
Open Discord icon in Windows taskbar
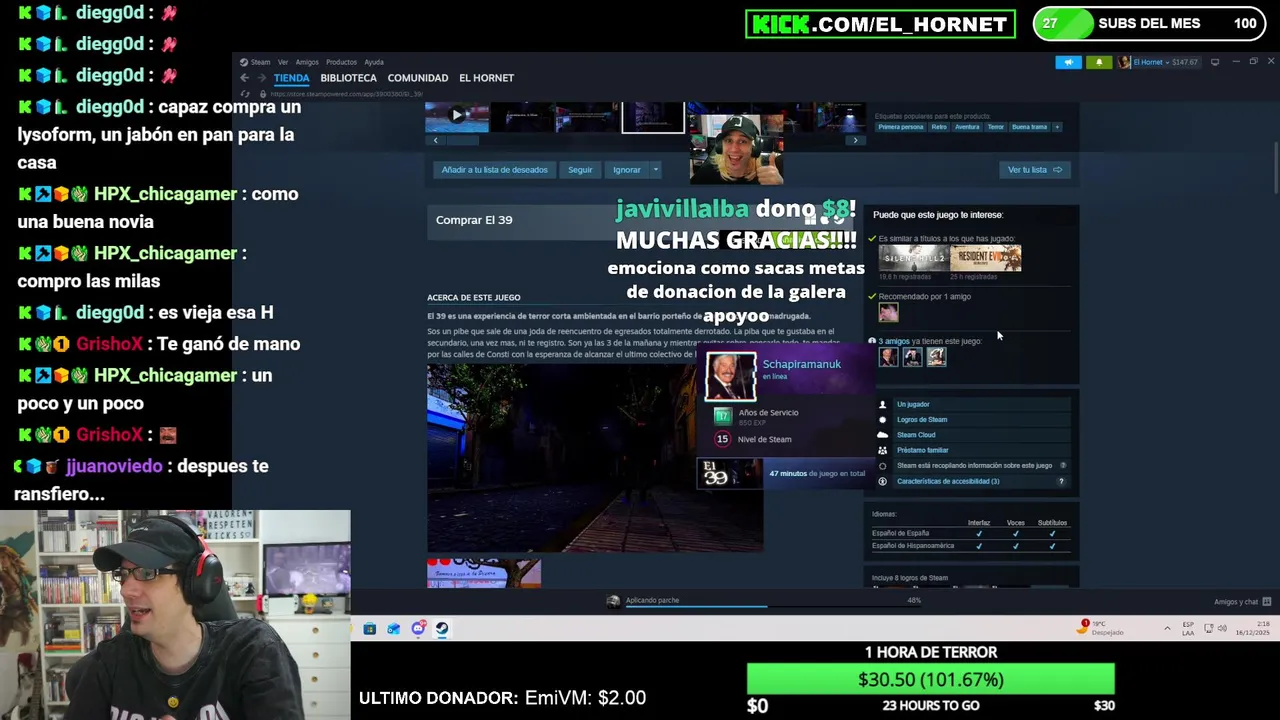click(418, 629)
